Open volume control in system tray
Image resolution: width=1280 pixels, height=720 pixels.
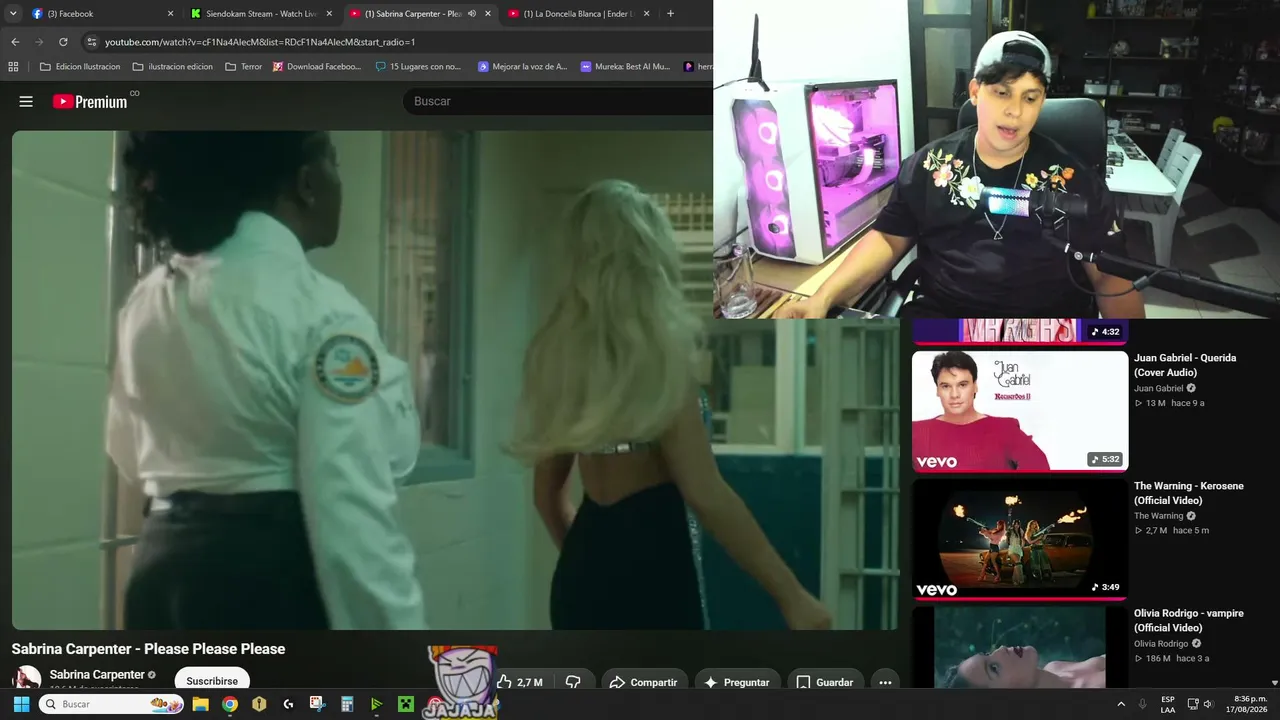[1208, 704]
